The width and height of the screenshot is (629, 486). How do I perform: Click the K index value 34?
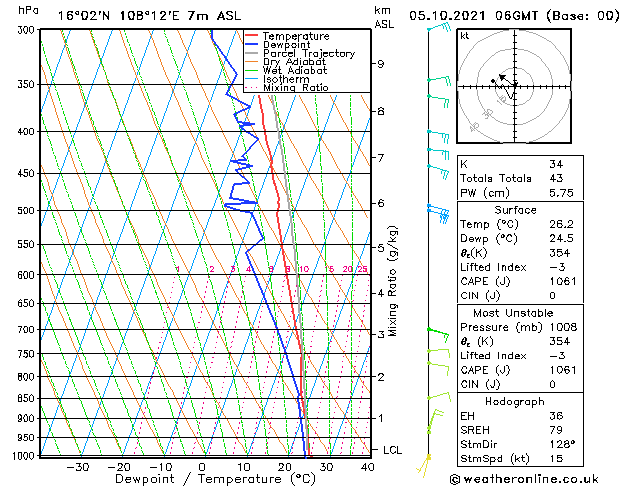point(556,164)
